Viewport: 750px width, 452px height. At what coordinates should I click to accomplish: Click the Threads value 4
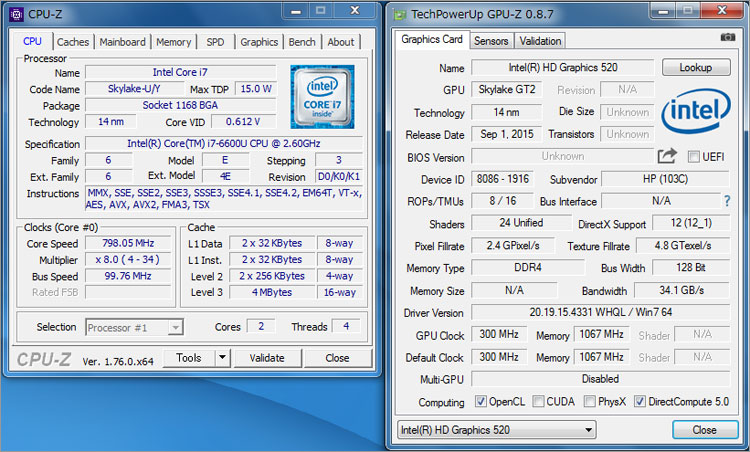tap(346, 326)
